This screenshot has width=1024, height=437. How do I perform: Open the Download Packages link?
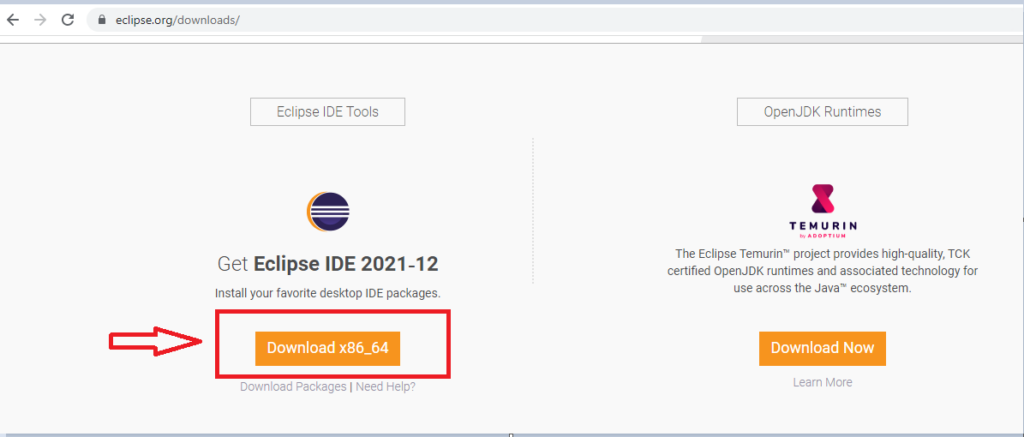(293, 387)
